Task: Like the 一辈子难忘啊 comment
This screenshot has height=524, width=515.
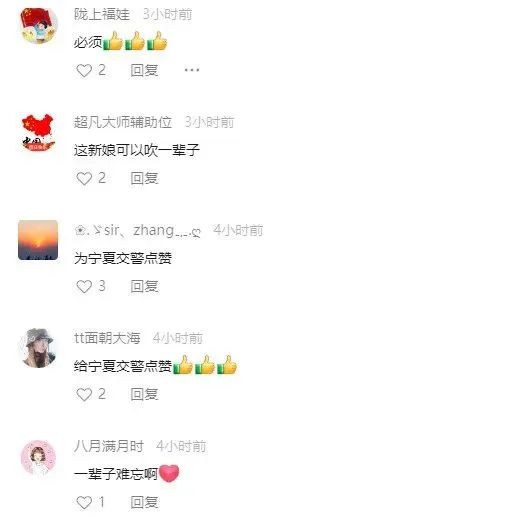Action: [84, 502]
